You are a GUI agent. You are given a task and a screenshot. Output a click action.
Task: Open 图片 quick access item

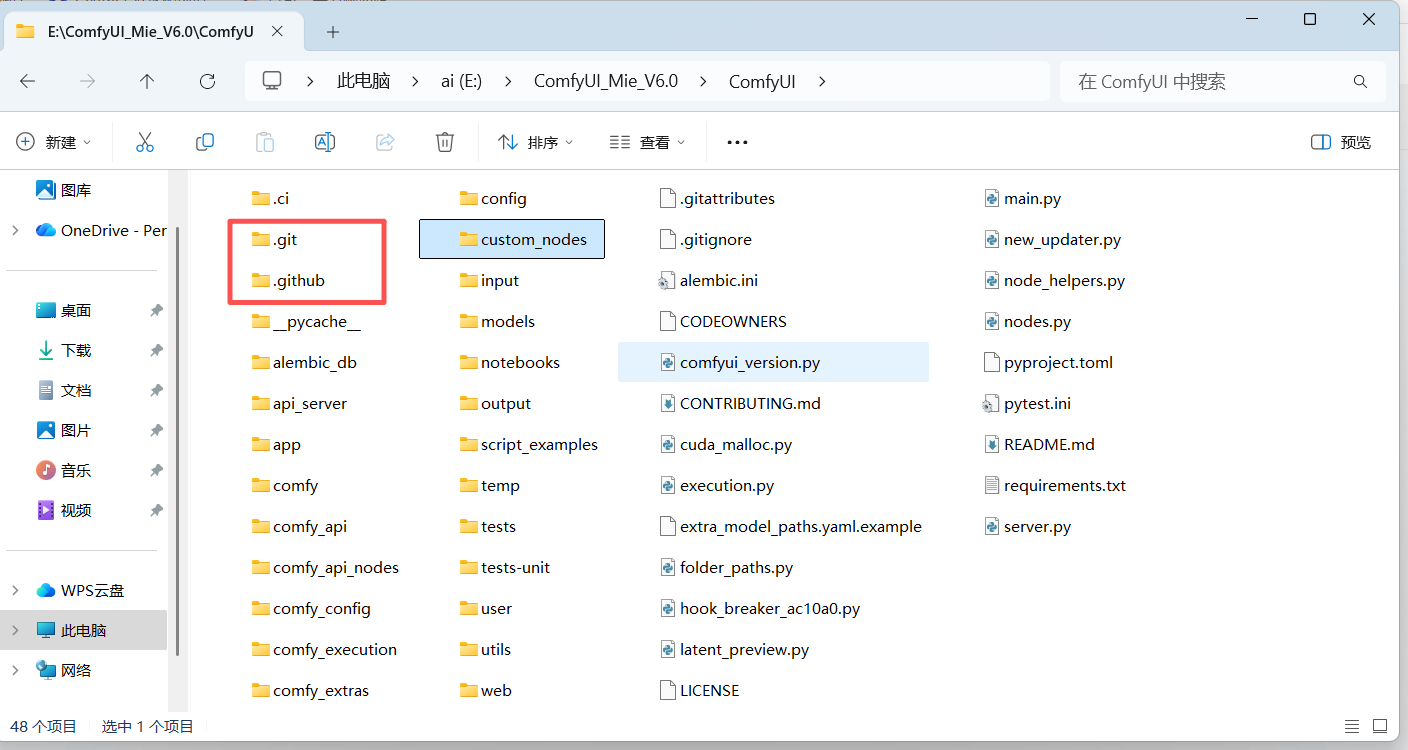point(64,430)
